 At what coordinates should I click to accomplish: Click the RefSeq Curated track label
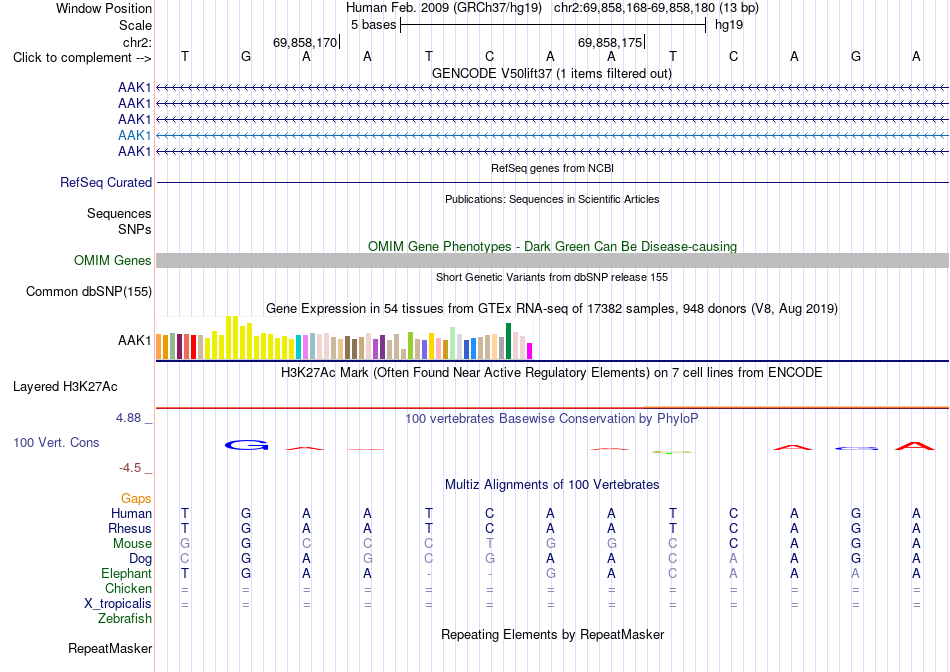click(106, 182)
